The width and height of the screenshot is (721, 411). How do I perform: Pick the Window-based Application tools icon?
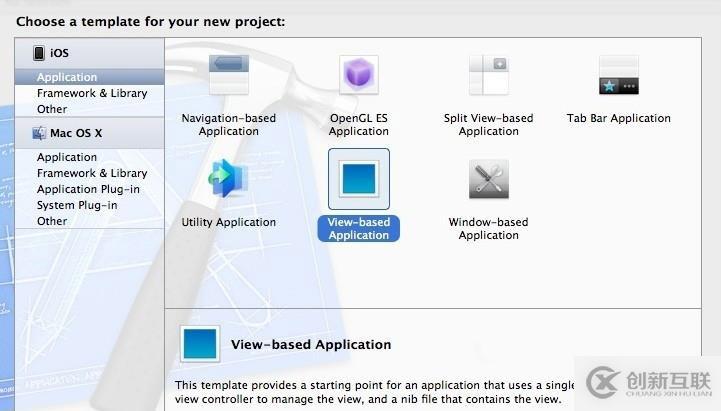[489, 179]
